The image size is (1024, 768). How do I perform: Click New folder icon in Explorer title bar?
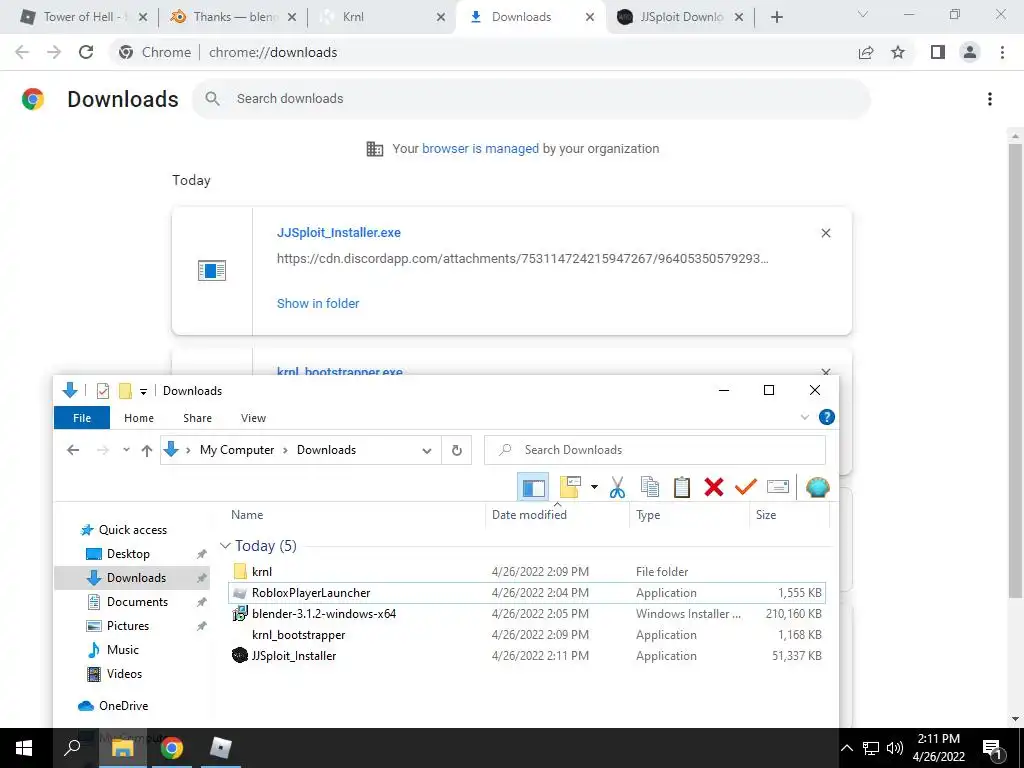click(x=125, y=391)
